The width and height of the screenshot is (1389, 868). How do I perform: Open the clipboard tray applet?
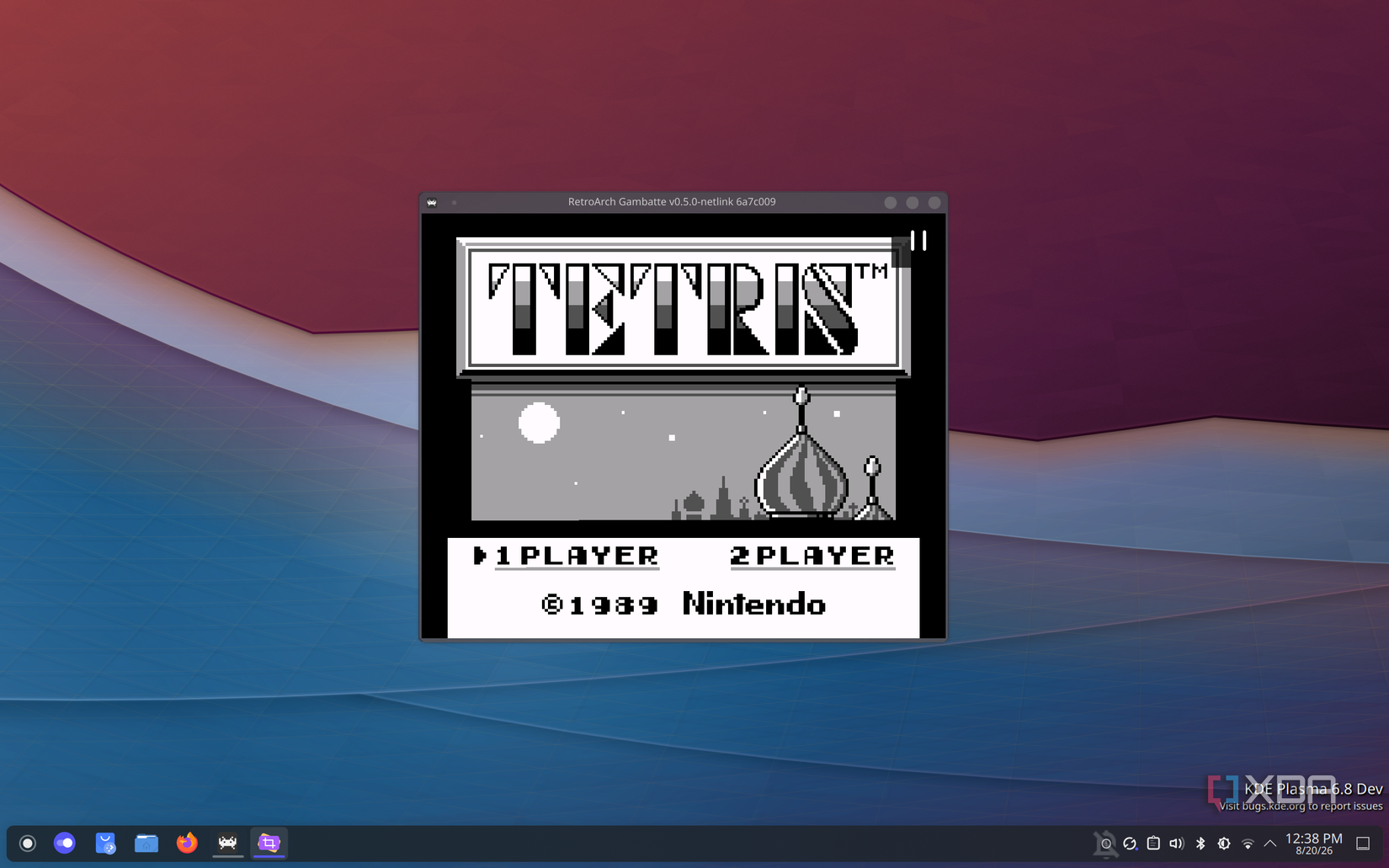(1153, 844)
